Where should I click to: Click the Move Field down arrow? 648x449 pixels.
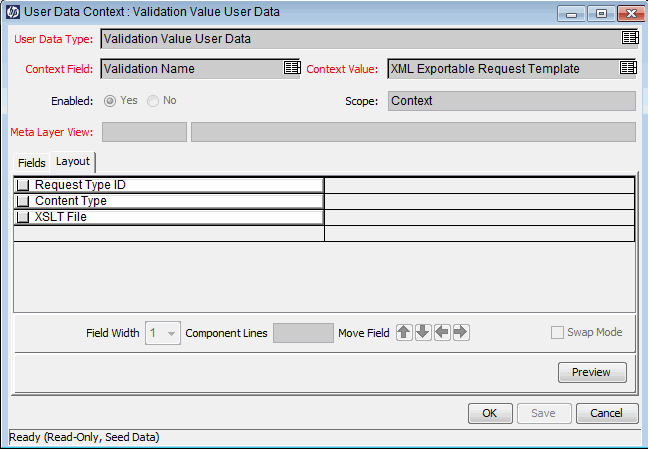tap(423, 332)
